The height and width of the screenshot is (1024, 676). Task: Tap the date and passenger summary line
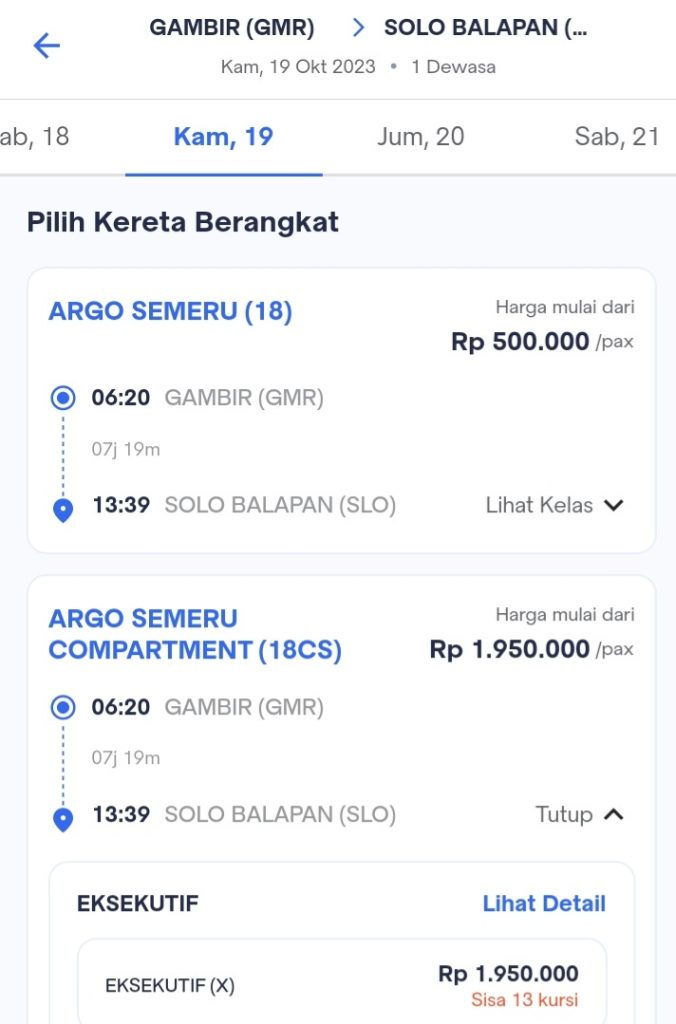(x=358, y=68)
